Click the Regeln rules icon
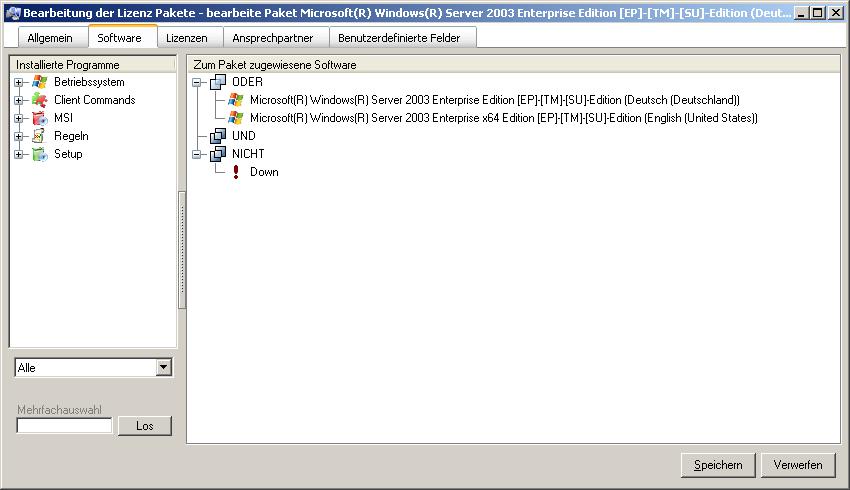This screenshot has width=850, height=490. [x=40, y=136]
